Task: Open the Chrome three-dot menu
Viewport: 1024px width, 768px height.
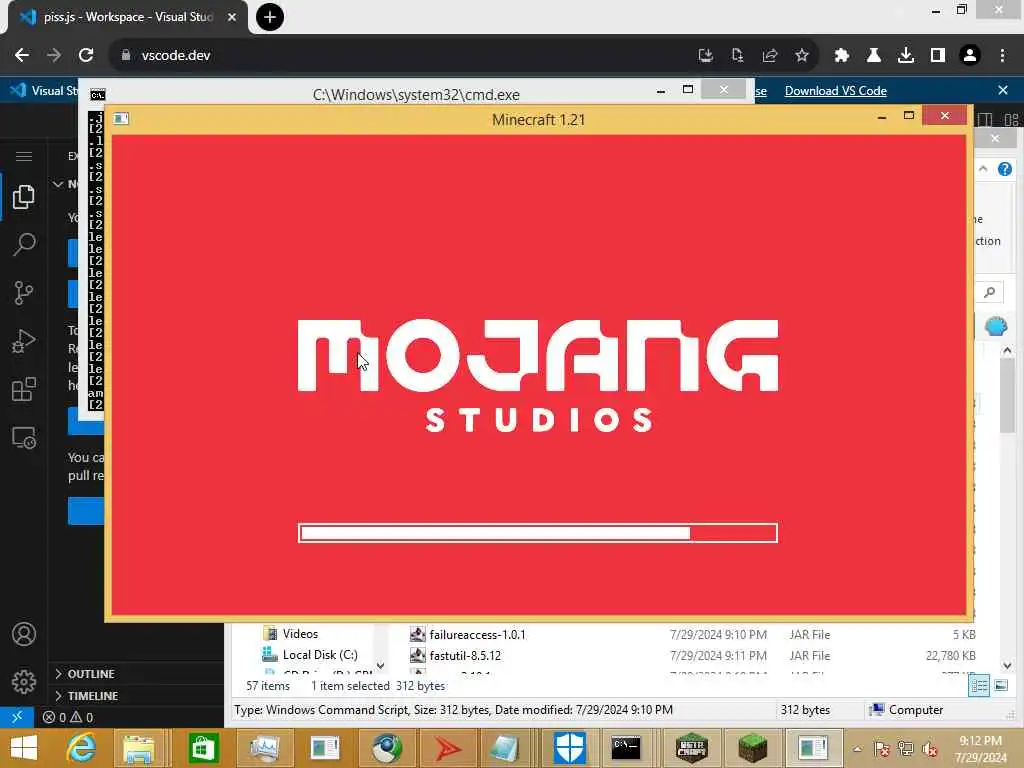Action: (x=1002, y=56)
